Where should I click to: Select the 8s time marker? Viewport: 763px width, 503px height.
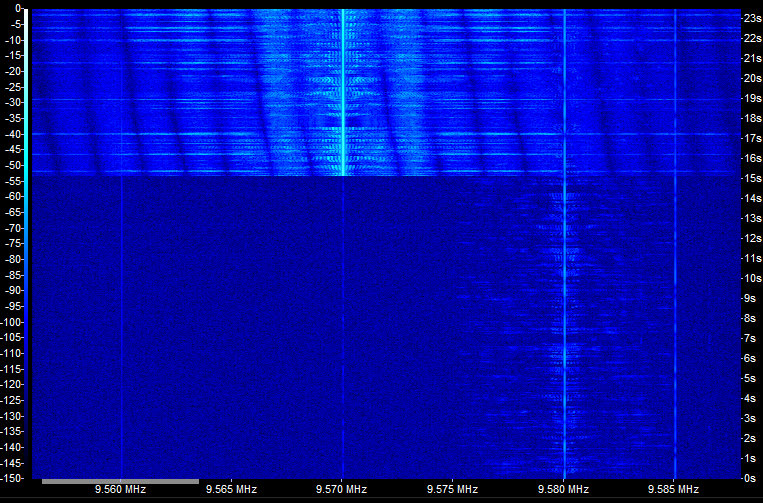coord(750,318)
